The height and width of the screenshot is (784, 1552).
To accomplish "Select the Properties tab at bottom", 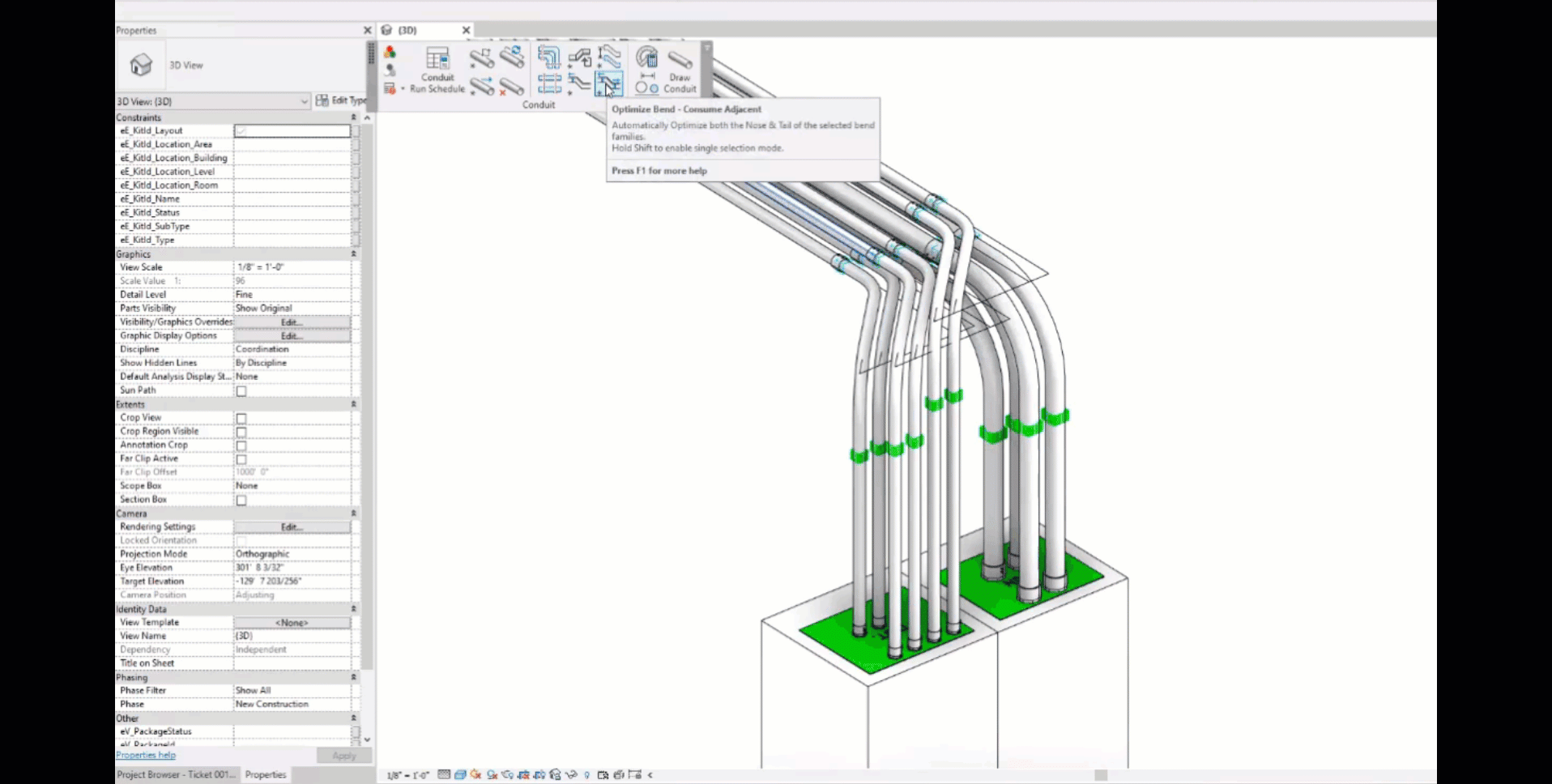I will pos(266,775).
